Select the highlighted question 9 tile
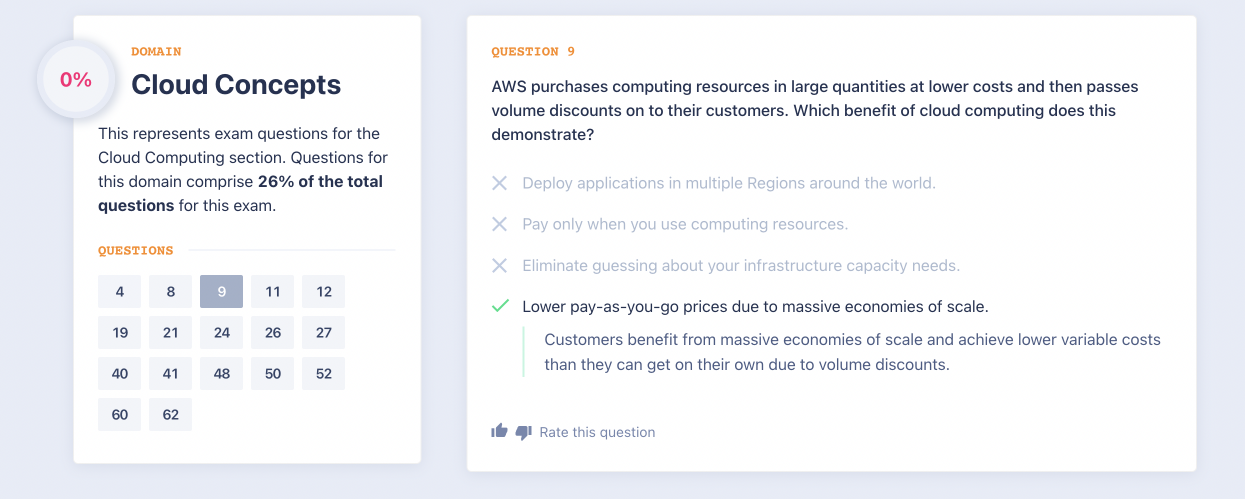This screenshot has width=1245, height=499. (222, 292)
